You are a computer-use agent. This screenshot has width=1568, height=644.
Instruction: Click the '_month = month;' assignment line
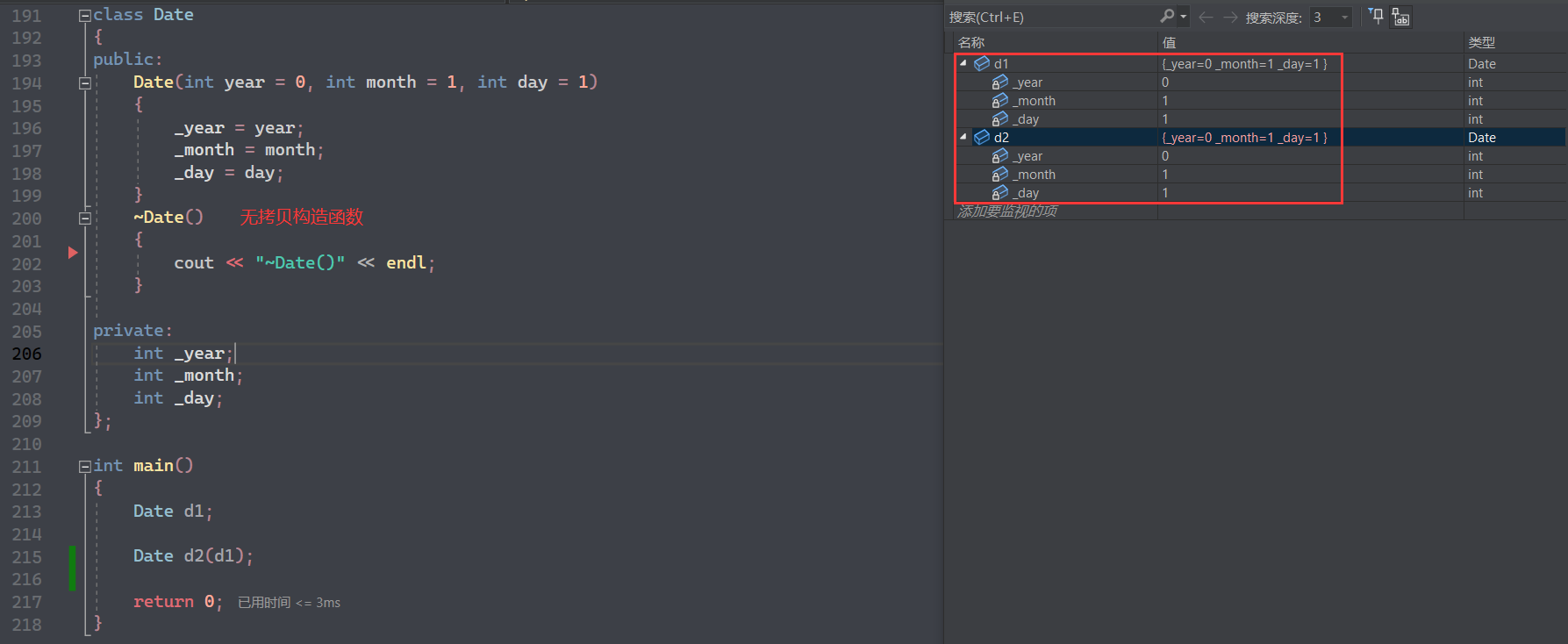pos(249,150)
